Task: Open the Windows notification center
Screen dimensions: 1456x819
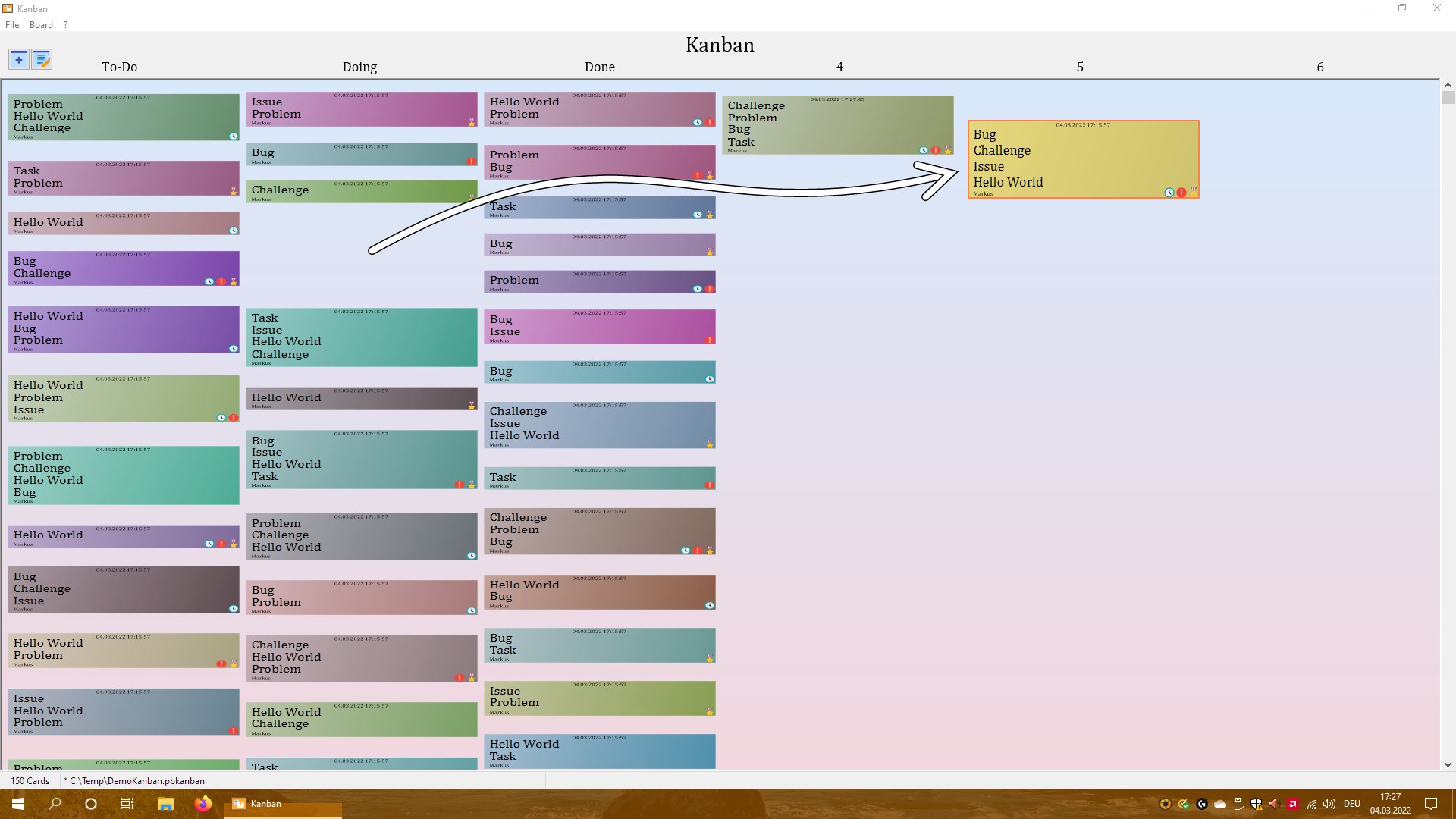Action: coord(1431,804)
